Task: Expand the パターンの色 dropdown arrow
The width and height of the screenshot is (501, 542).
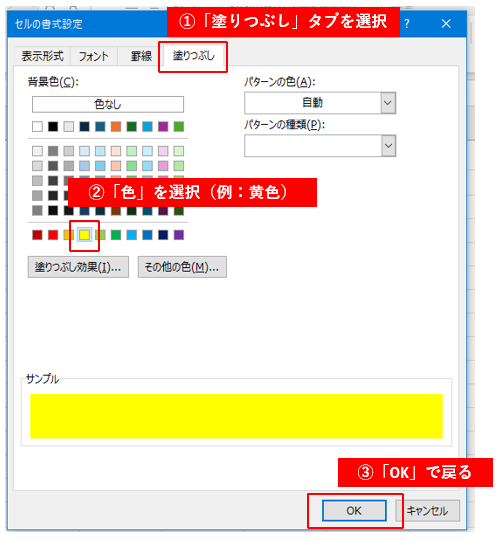Action: click(388, 103)
